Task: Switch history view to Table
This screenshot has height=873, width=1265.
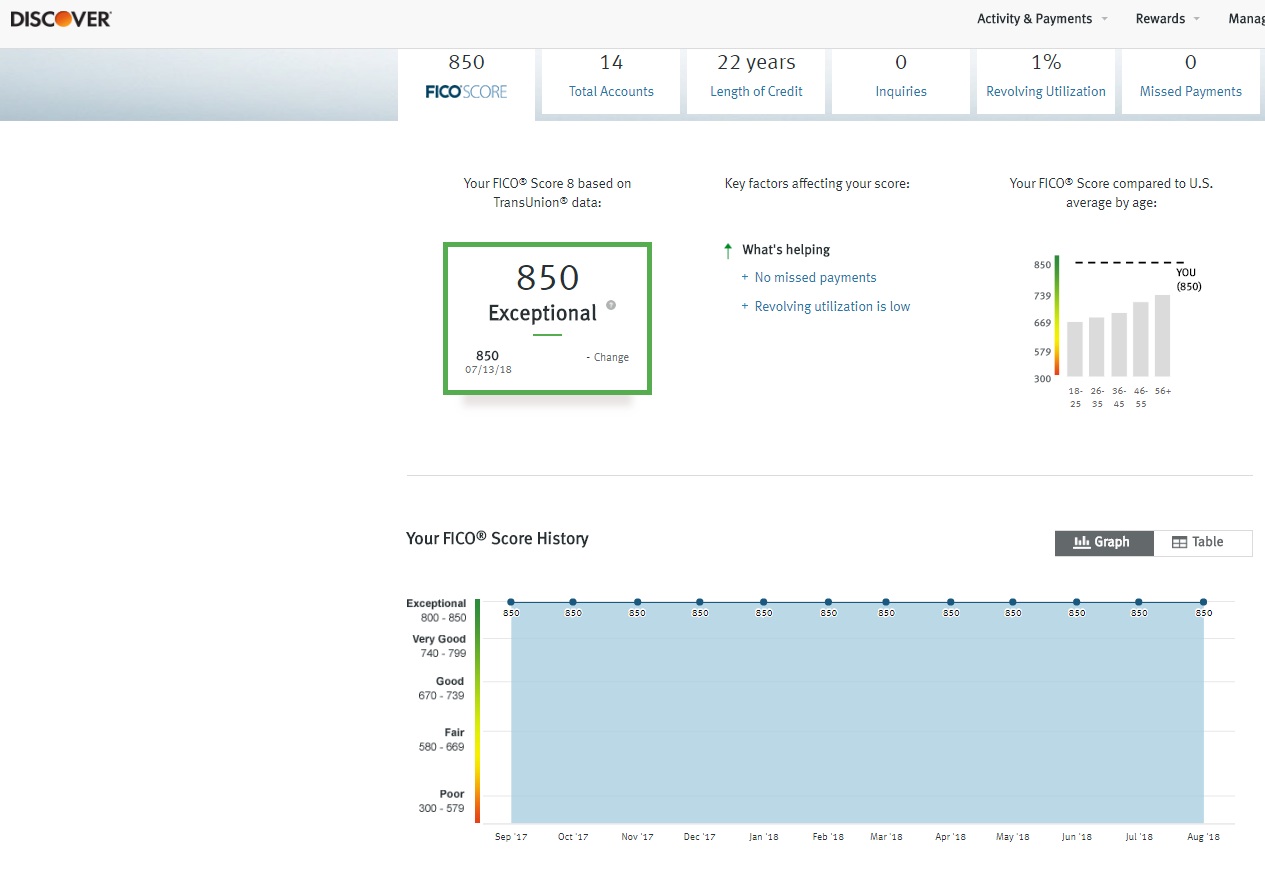Action: pos(1203,542)
